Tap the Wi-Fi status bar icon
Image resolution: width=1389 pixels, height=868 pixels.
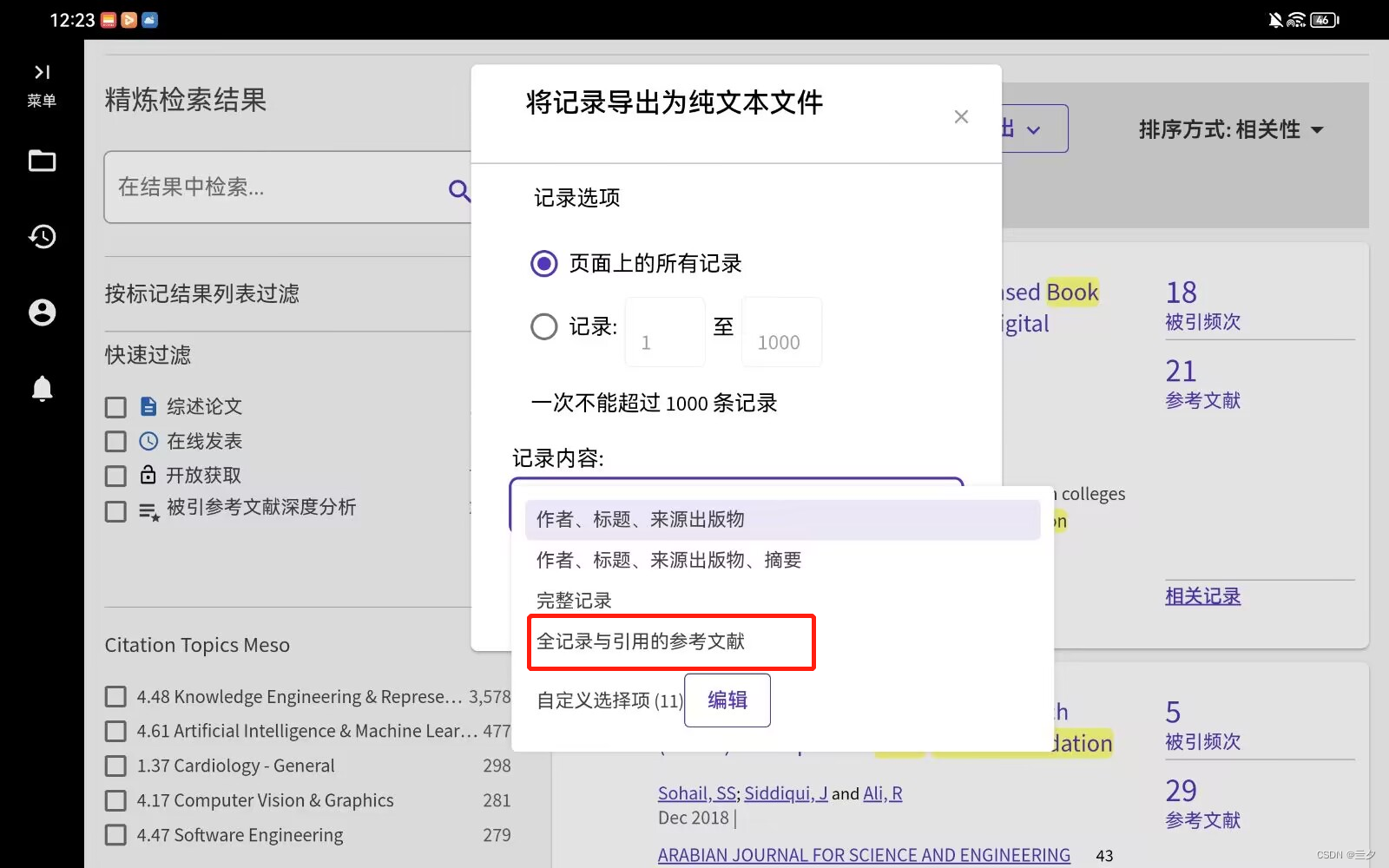coord(1297,19)
